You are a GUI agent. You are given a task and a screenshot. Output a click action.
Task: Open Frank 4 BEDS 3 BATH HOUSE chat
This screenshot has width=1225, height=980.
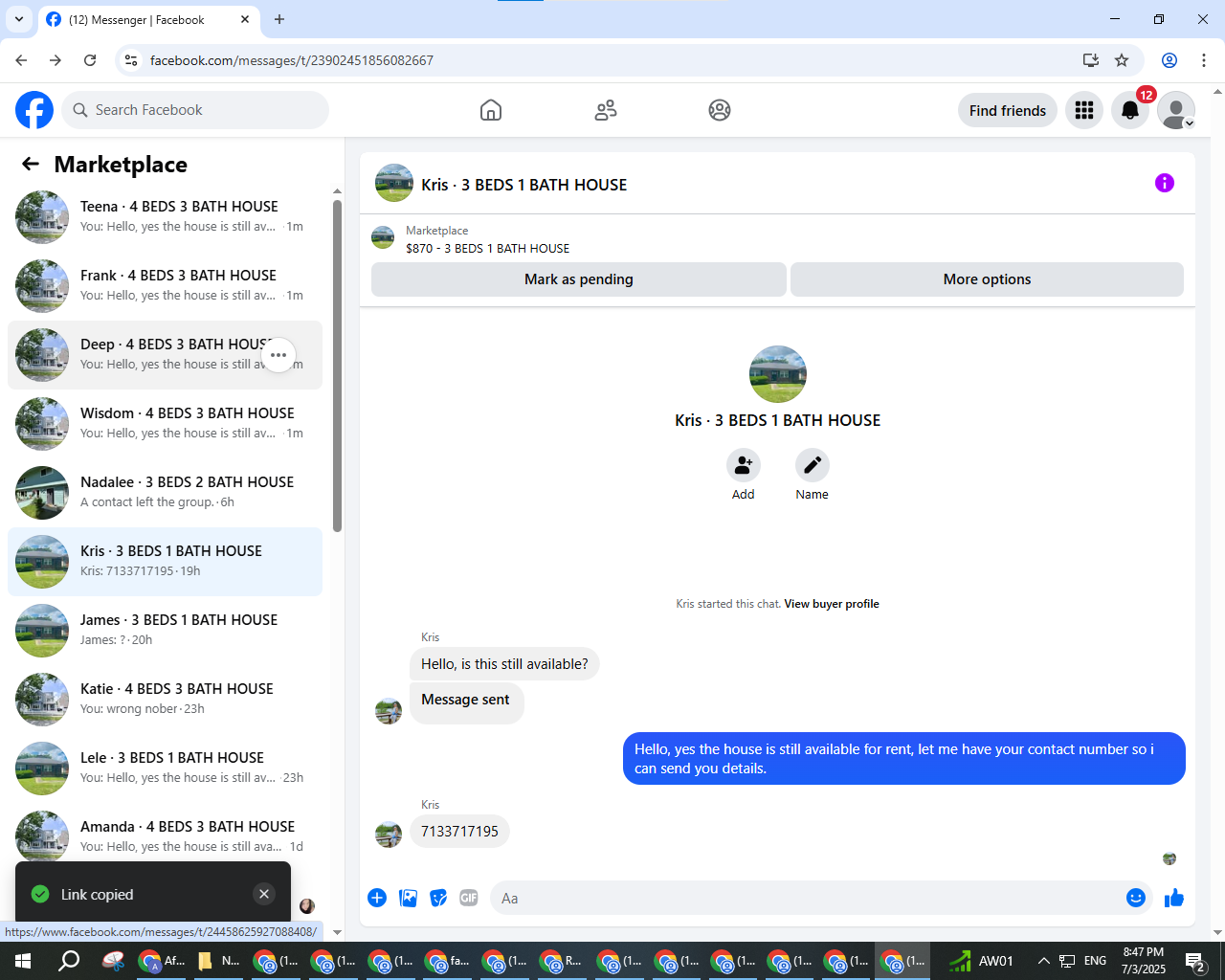(x=165, y=286)
